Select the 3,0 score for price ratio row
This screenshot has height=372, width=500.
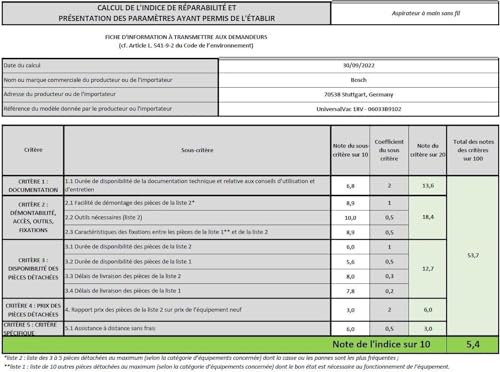point(350,310)
